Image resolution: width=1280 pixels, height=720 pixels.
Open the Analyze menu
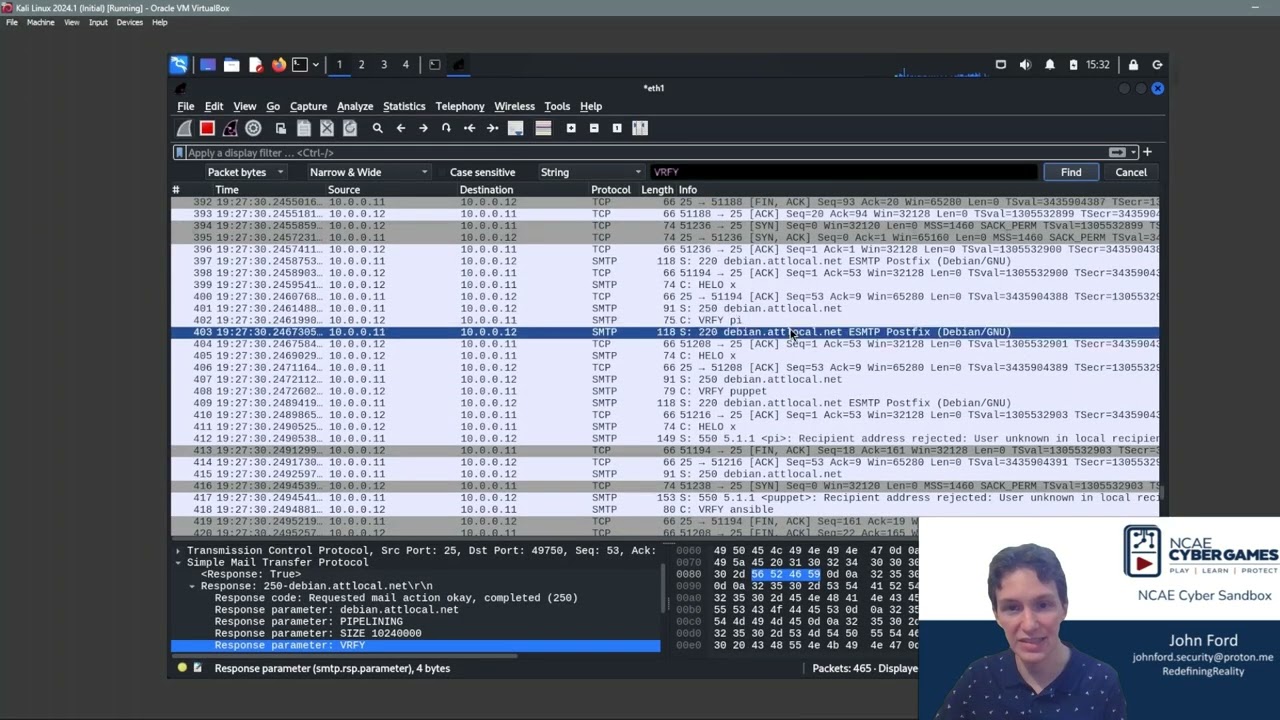point(354,106)
